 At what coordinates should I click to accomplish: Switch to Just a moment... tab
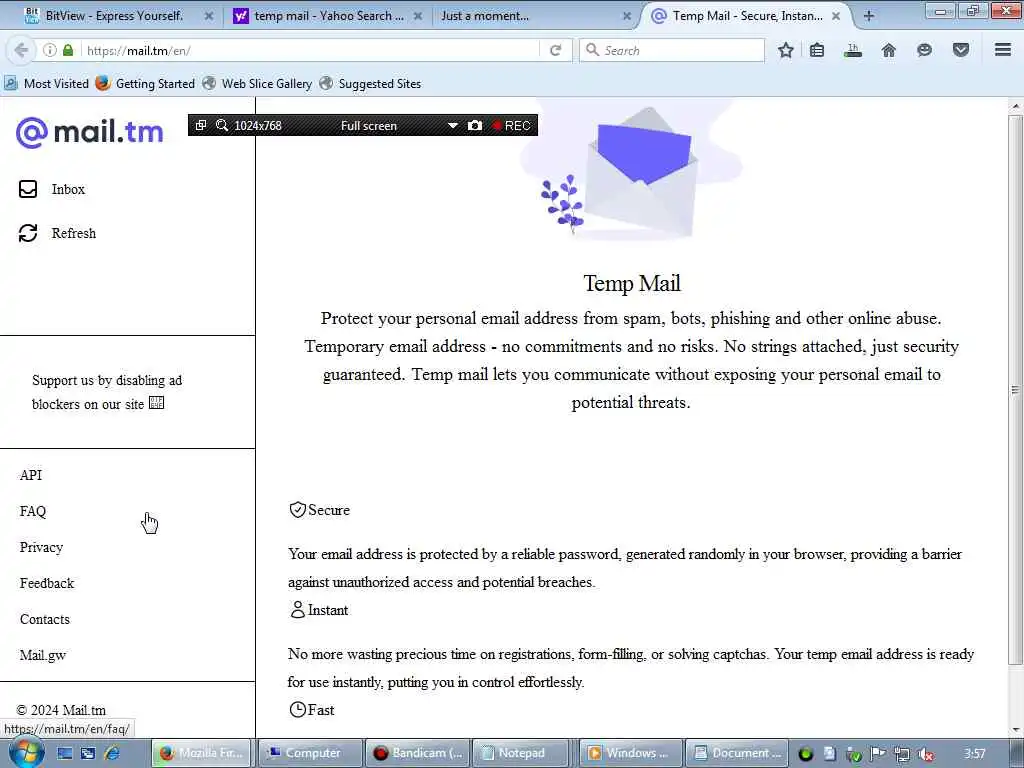click(x=485, y=16)
